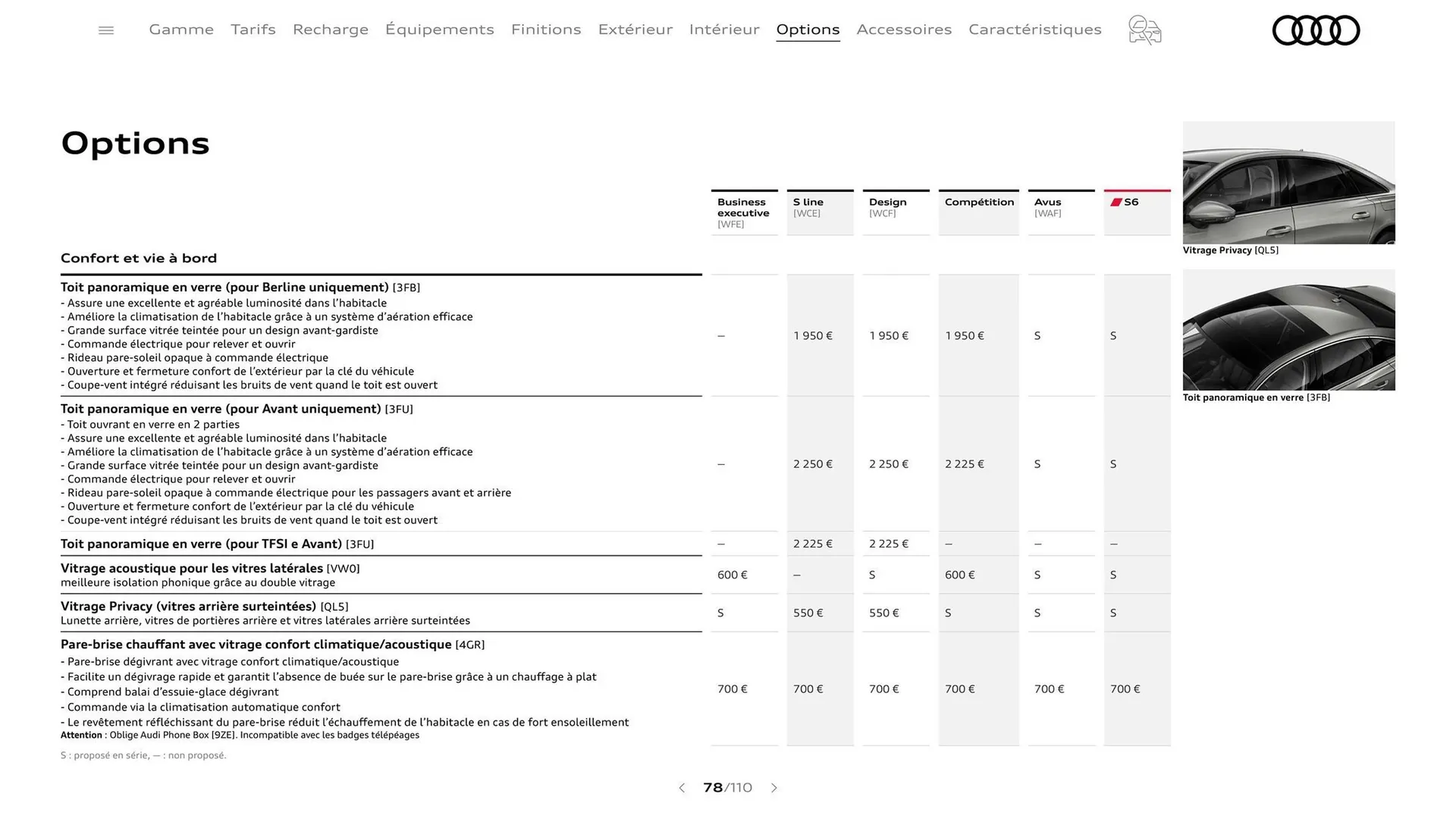Open the Caractéristiques tab
The image size is (1456, 819).
coord(1035,30)
